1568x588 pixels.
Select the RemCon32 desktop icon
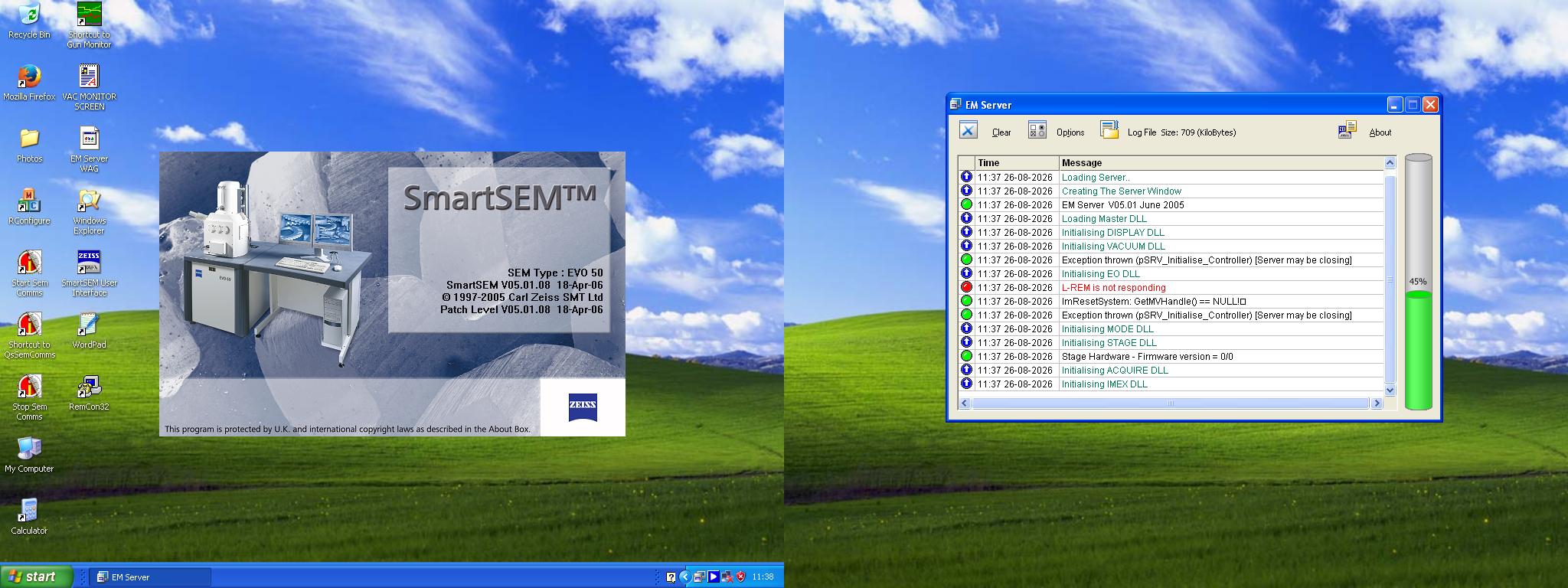click(x=89, y=393)
